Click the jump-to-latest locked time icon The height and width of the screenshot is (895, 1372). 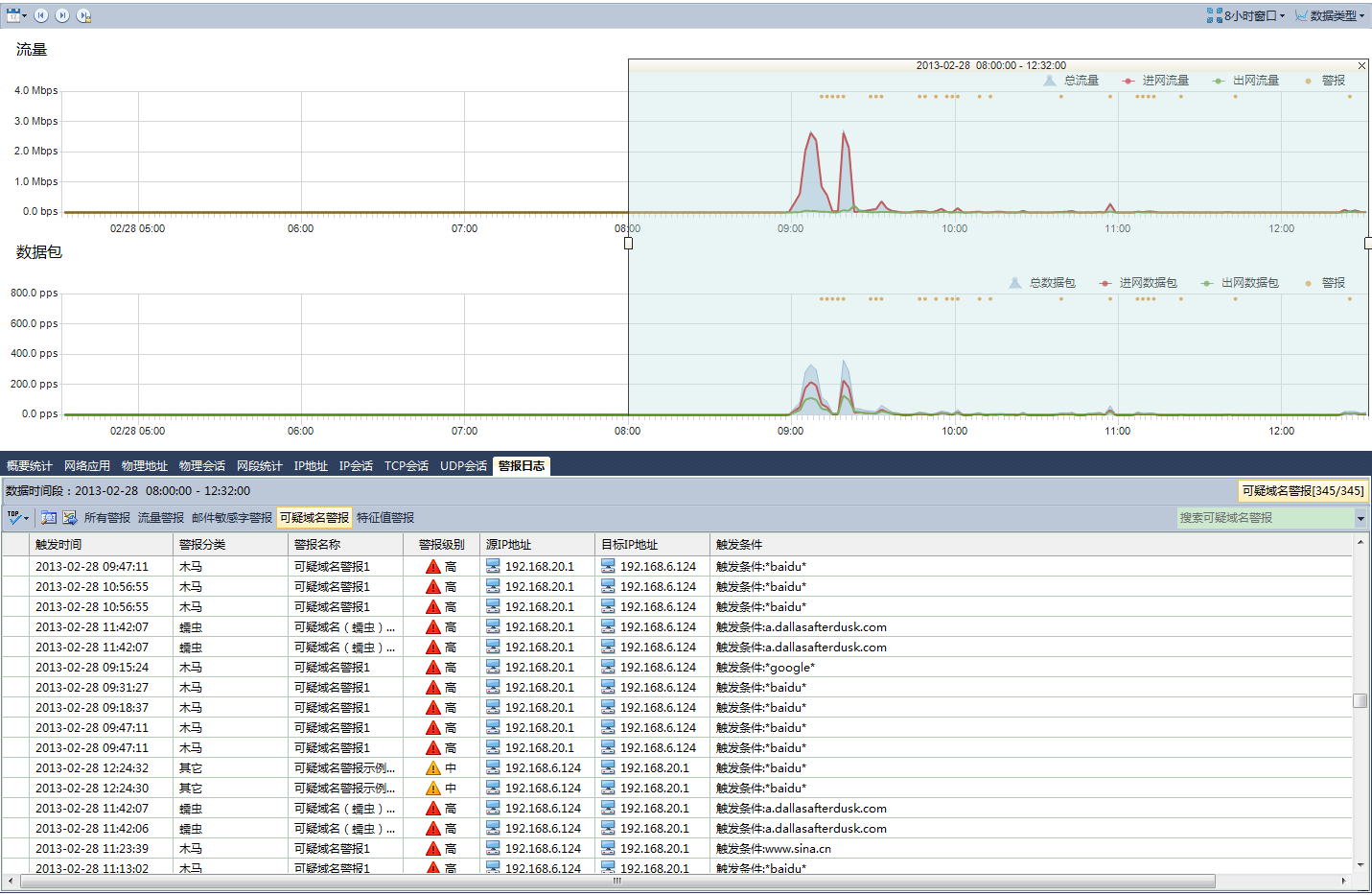click(84, 15)
